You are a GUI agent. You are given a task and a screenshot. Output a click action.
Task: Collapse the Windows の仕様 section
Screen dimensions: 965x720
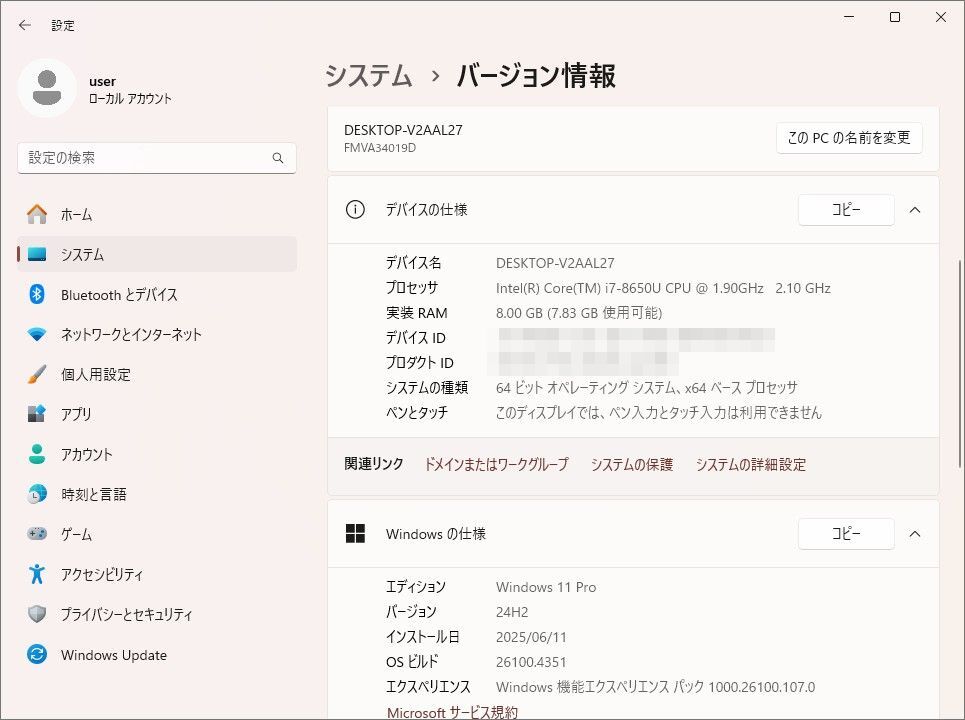915,534
